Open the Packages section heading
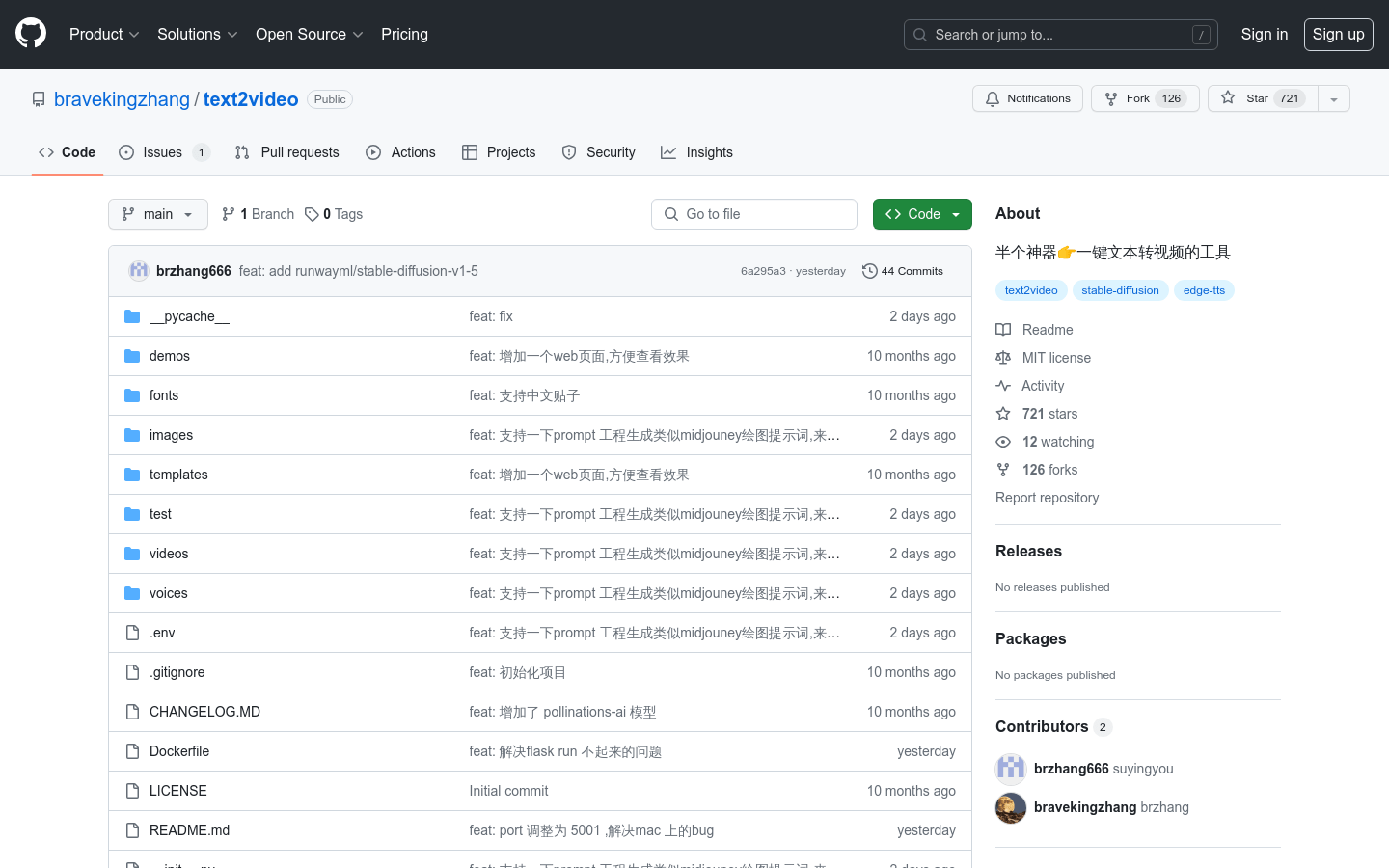 point(1030,638)
